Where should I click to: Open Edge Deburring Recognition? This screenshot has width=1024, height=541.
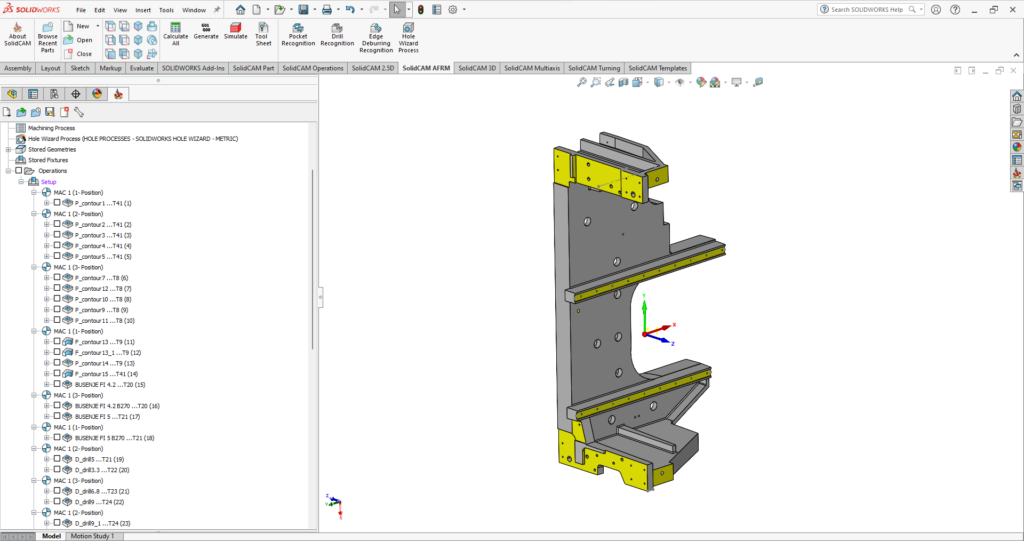pos(376,38)
